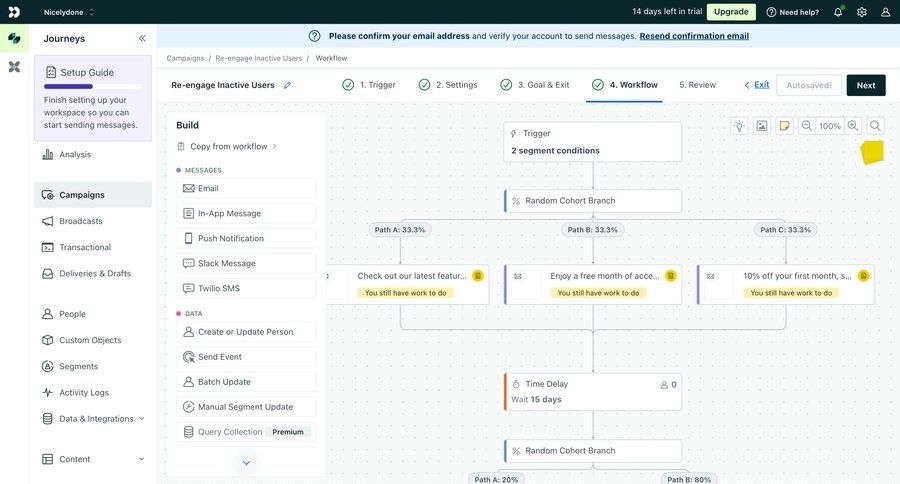900x484 pixels.
Task: Go to step 2. Settings
Action: pyautogui.click(x=448, y=85)
